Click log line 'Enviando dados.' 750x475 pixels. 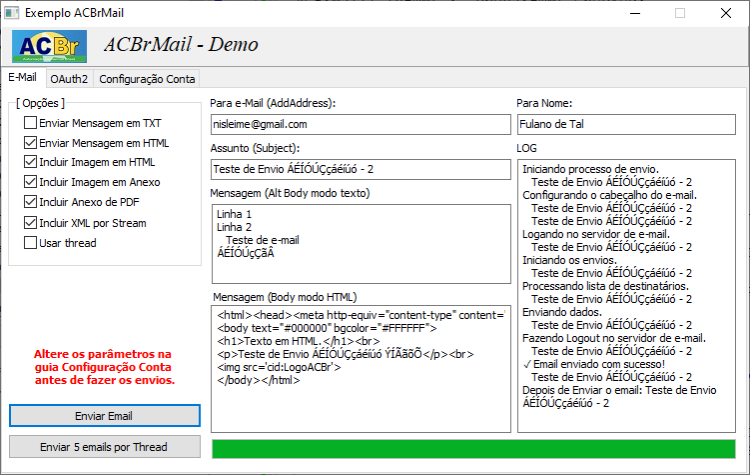tap(562, 312)
